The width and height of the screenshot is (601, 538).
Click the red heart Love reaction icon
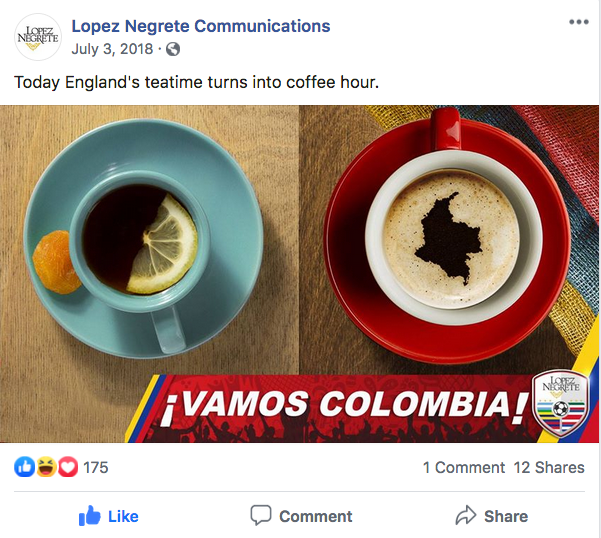[x=68, y=467]
